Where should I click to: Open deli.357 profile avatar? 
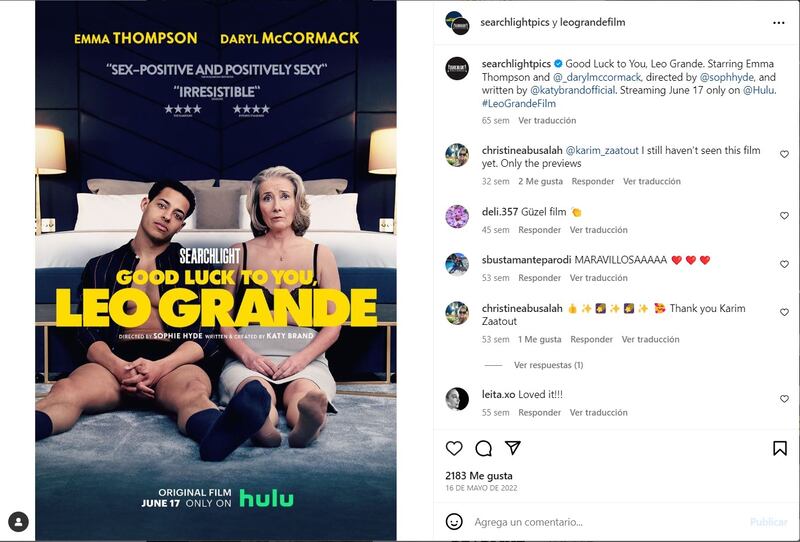(457, 216)
